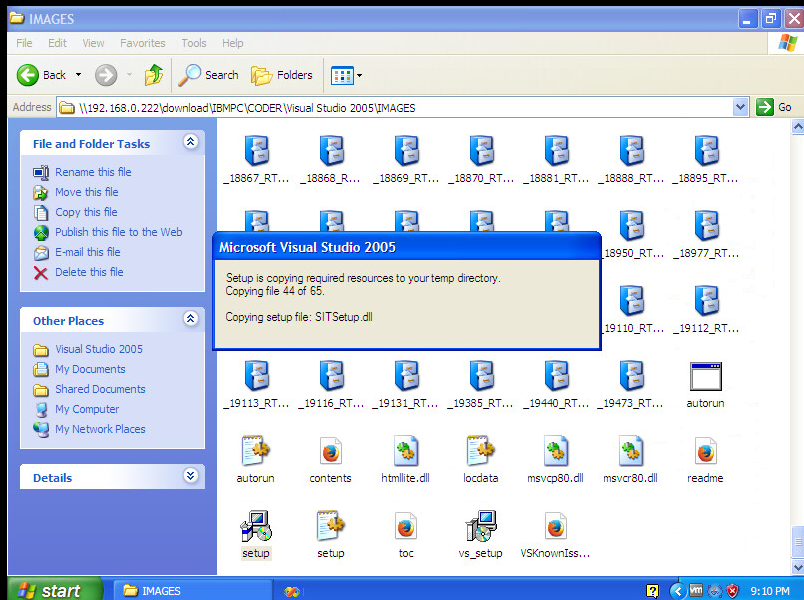This screenshot has height=600, width=804.
Task: Select the _18867_RT cabinet file
Action: (256, 152)
